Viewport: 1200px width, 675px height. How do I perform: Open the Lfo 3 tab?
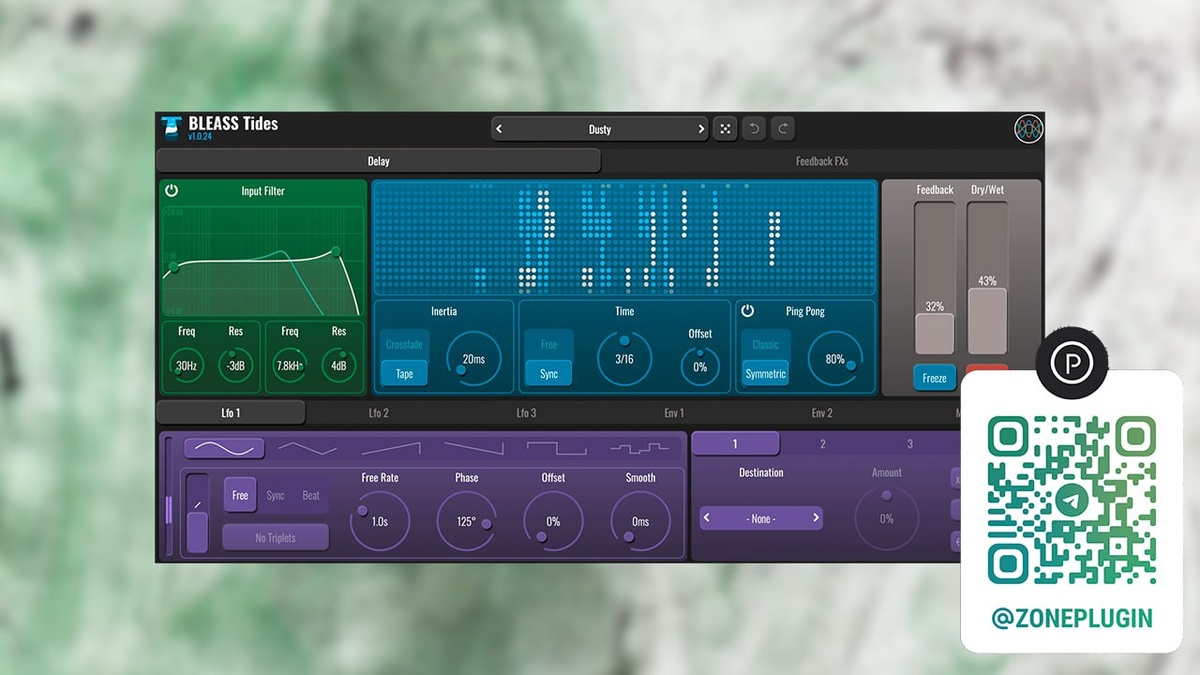[x=526, y=412]
